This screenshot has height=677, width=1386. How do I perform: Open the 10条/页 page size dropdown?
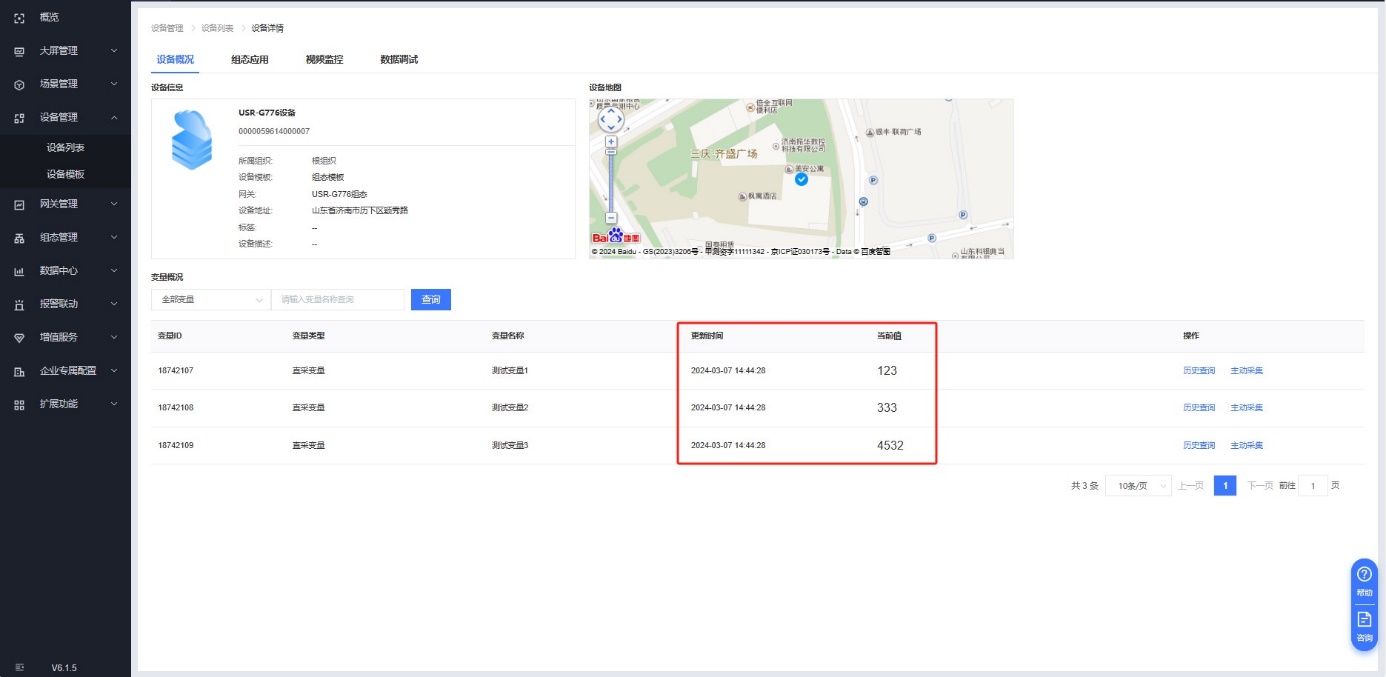(1138, 486)
